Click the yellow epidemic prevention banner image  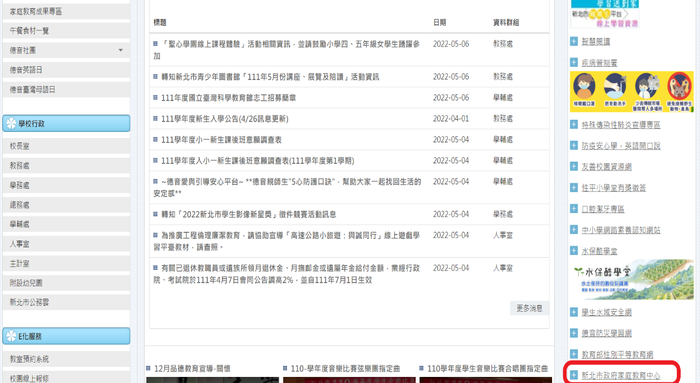(632, 92)
